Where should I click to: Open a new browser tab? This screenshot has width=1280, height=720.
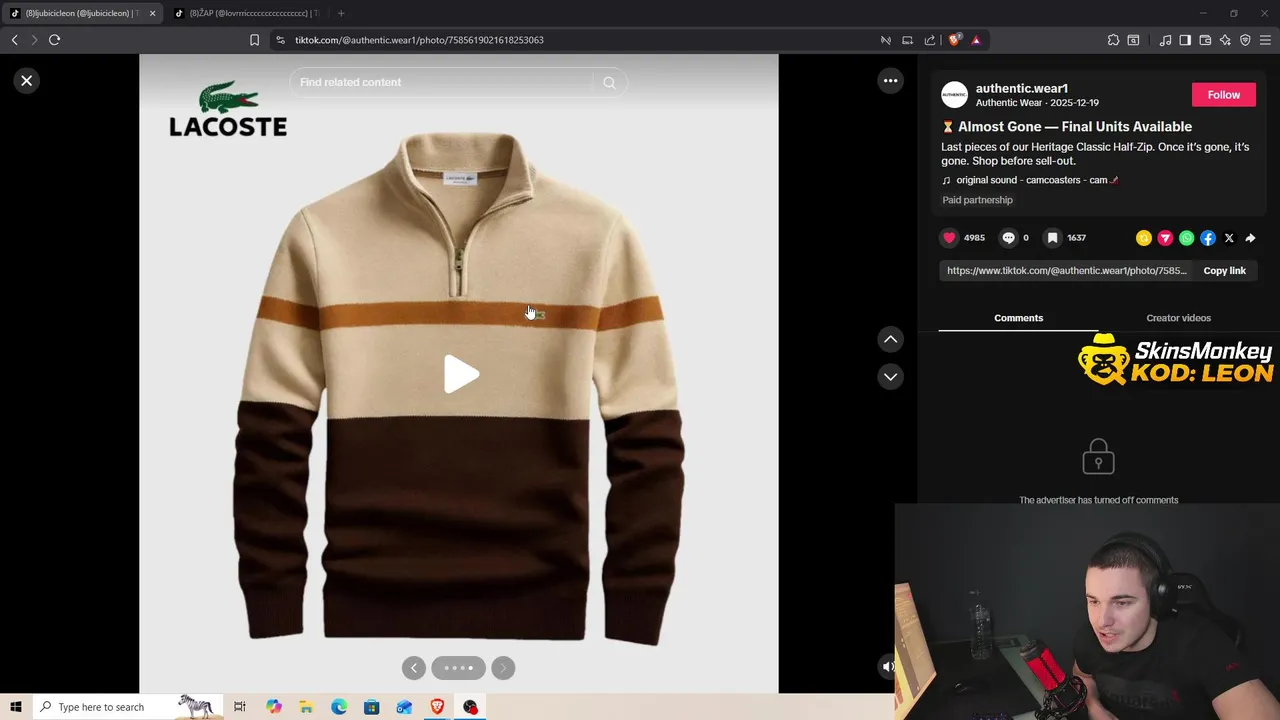tap(341, 13)
